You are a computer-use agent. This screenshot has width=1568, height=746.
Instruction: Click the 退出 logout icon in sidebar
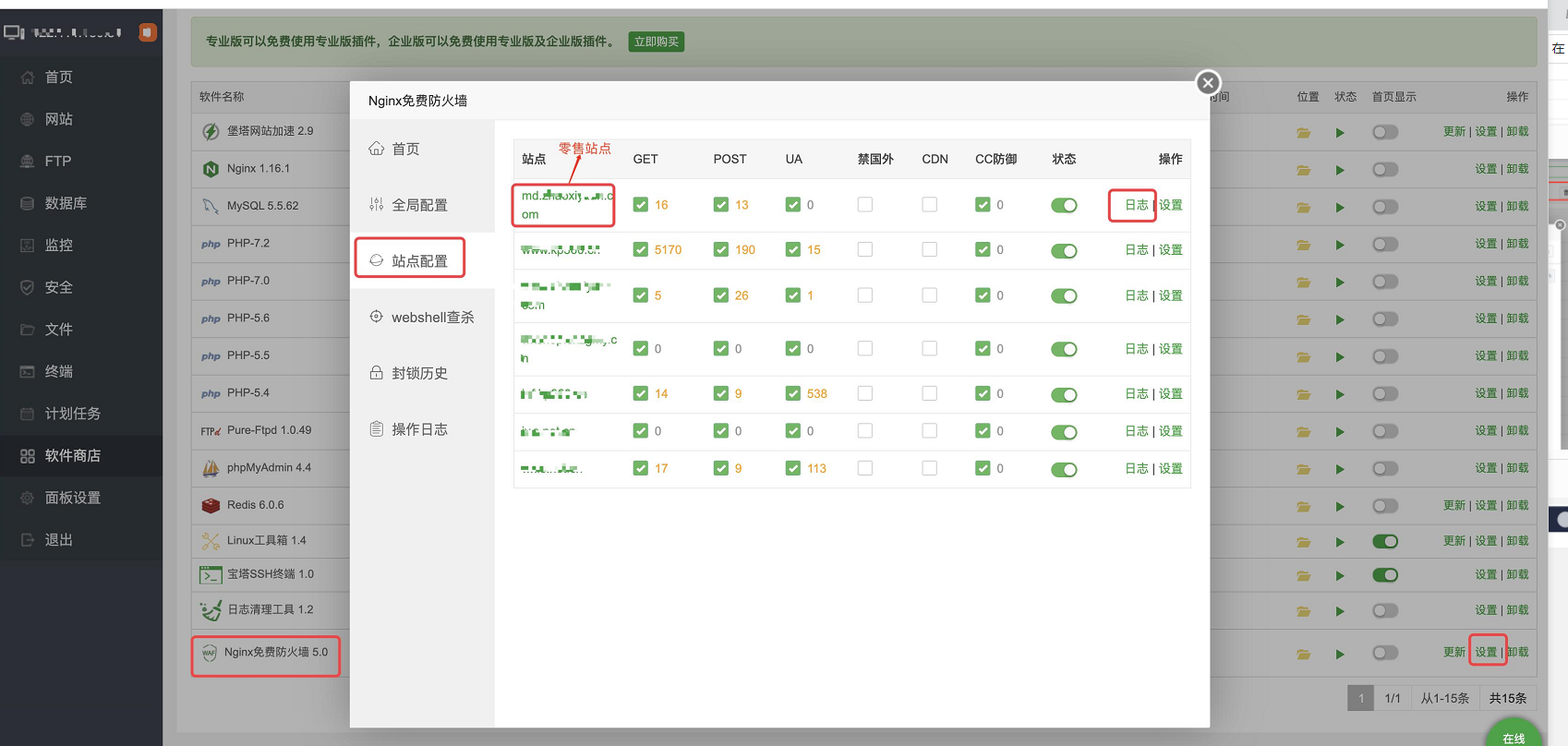pos(28,540)
